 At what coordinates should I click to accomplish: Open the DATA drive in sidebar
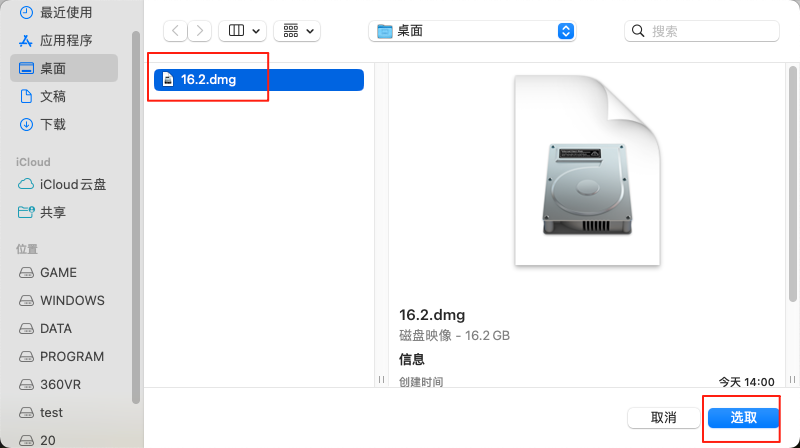tap(56, 329)
